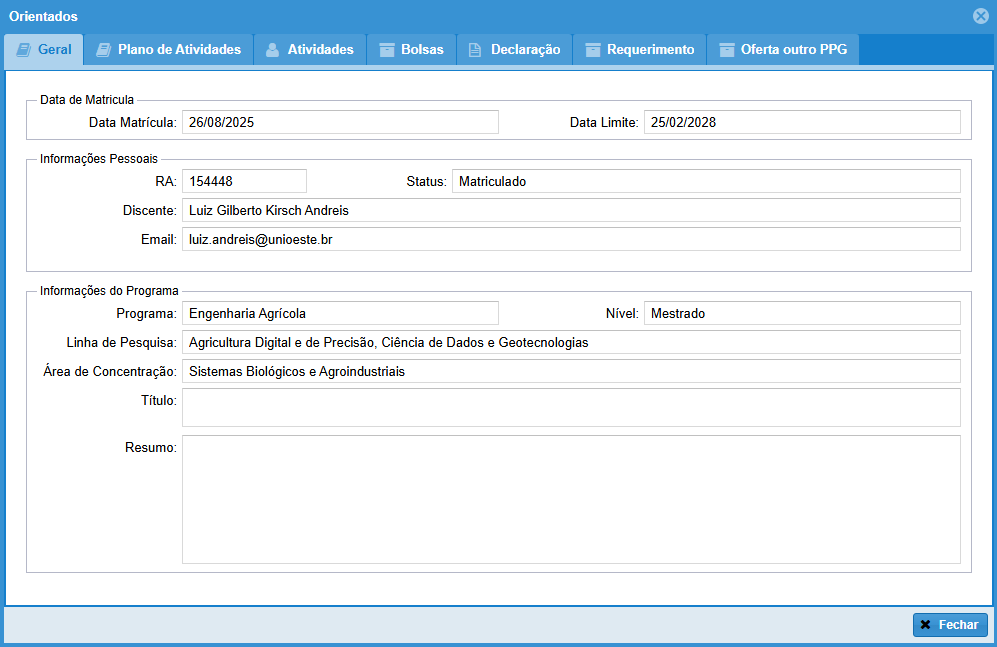
Task: Click the Discente name field
Action: pos(570,210)
